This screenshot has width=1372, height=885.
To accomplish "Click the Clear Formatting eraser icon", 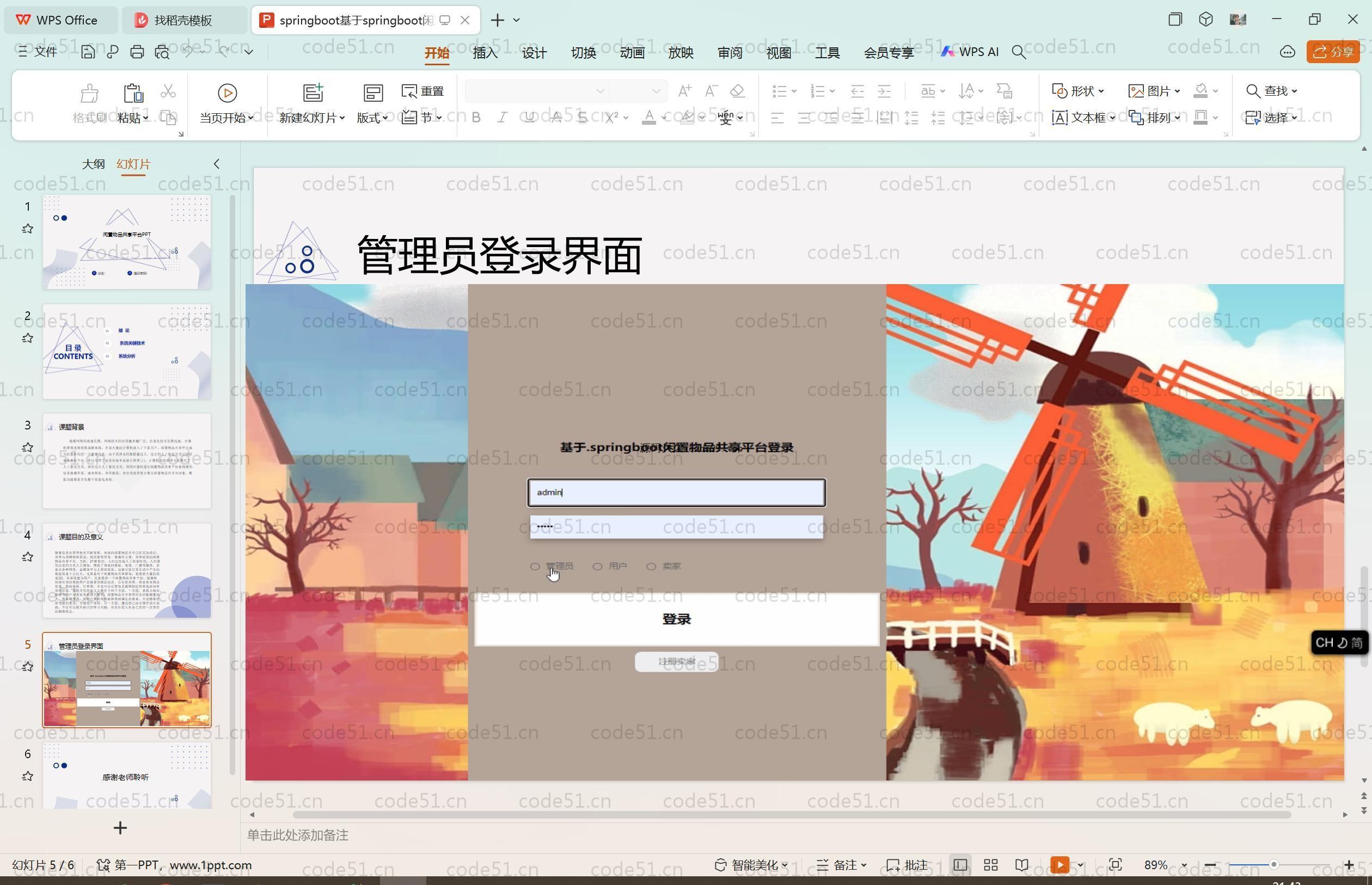I will pos(737,91).
